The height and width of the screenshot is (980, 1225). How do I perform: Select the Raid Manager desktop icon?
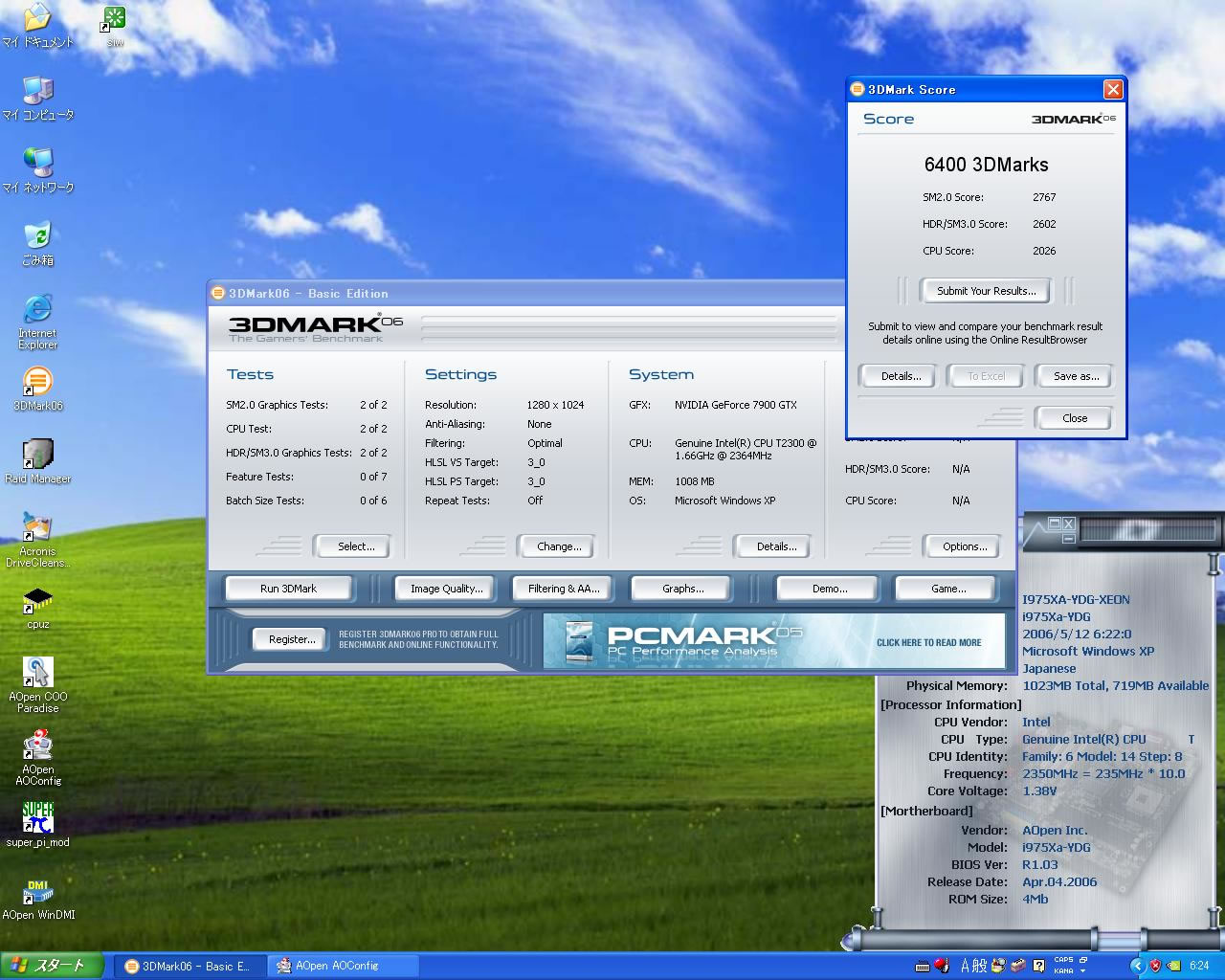pos(37,462)
